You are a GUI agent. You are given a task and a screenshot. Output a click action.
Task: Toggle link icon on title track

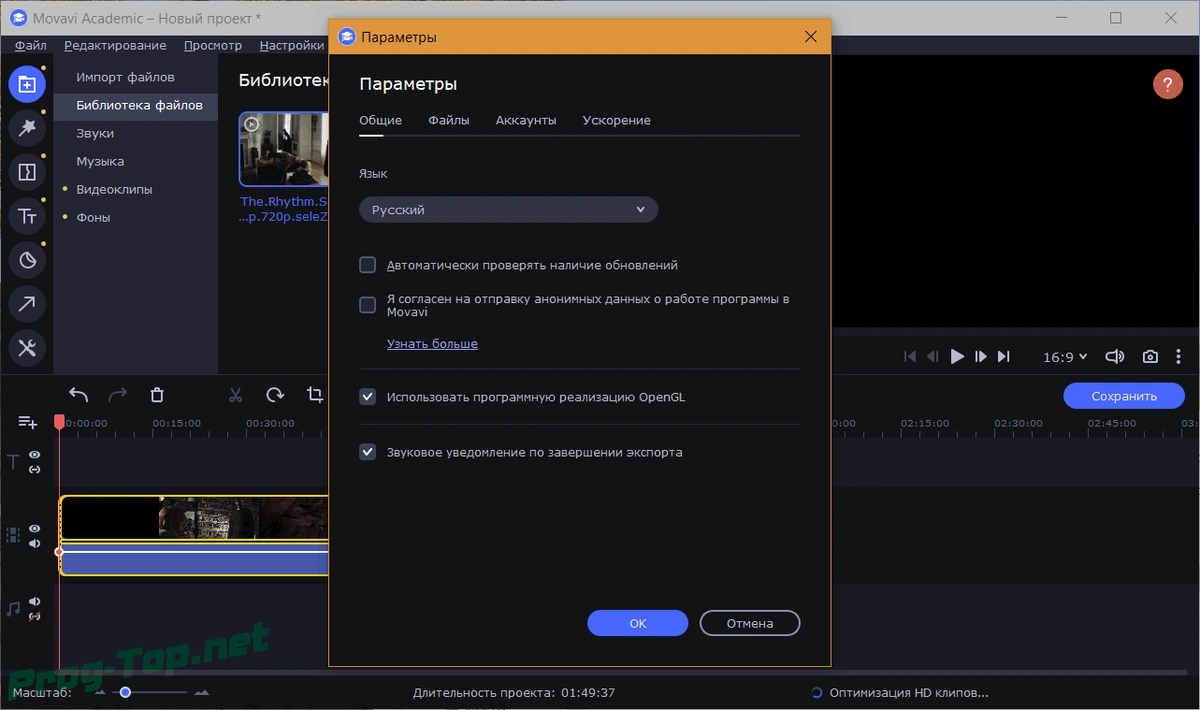[x=35, y=470]
